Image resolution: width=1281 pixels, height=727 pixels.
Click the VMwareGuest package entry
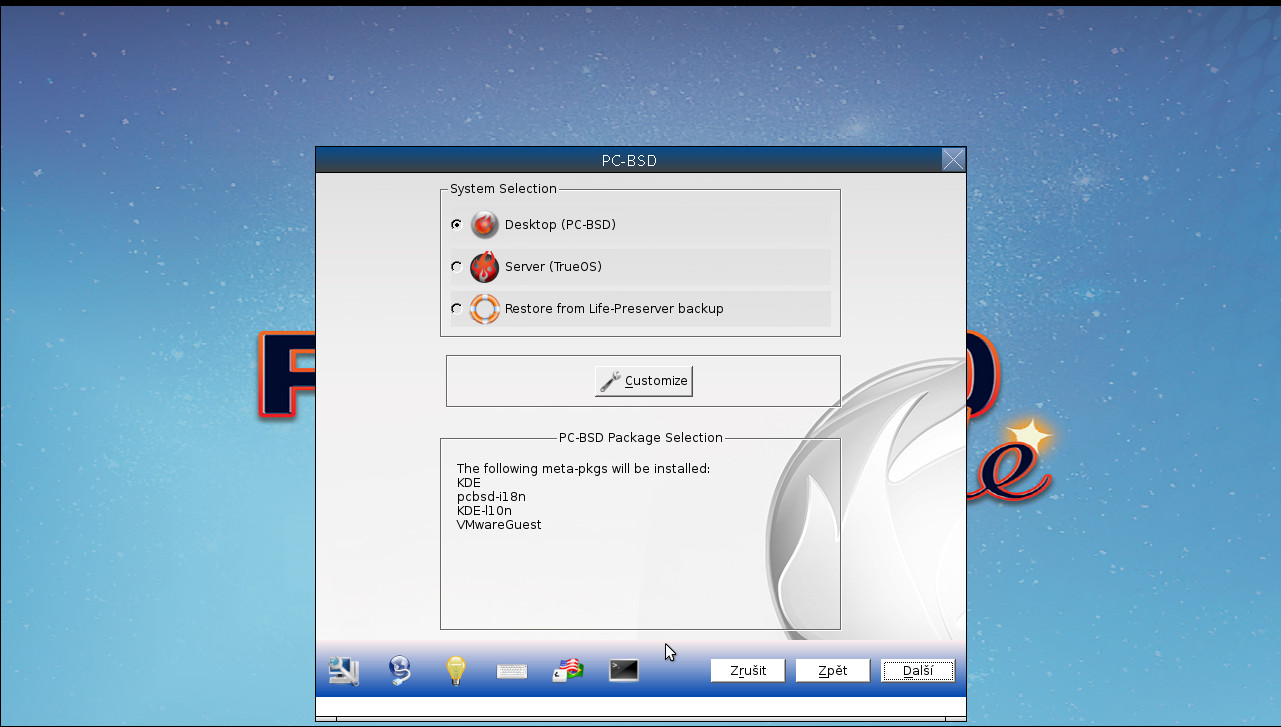point(499,524)
